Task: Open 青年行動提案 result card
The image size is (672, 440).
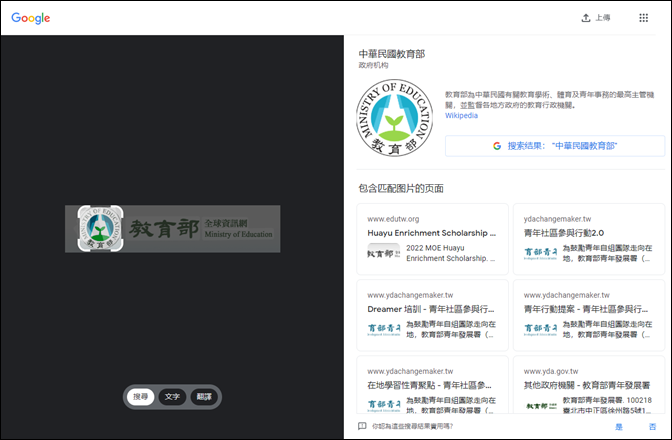Action: click(589, 315)
